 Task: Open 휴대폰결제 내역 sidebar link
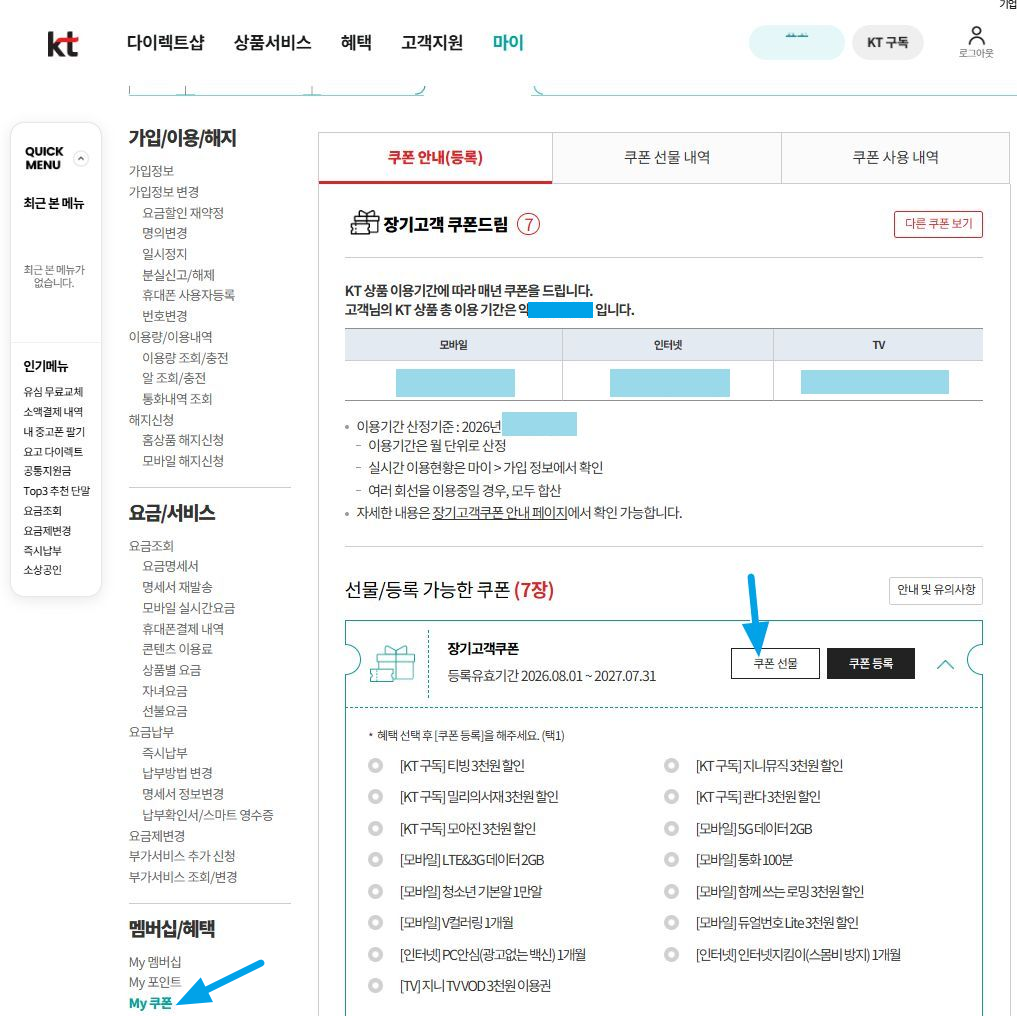(183, 629)
